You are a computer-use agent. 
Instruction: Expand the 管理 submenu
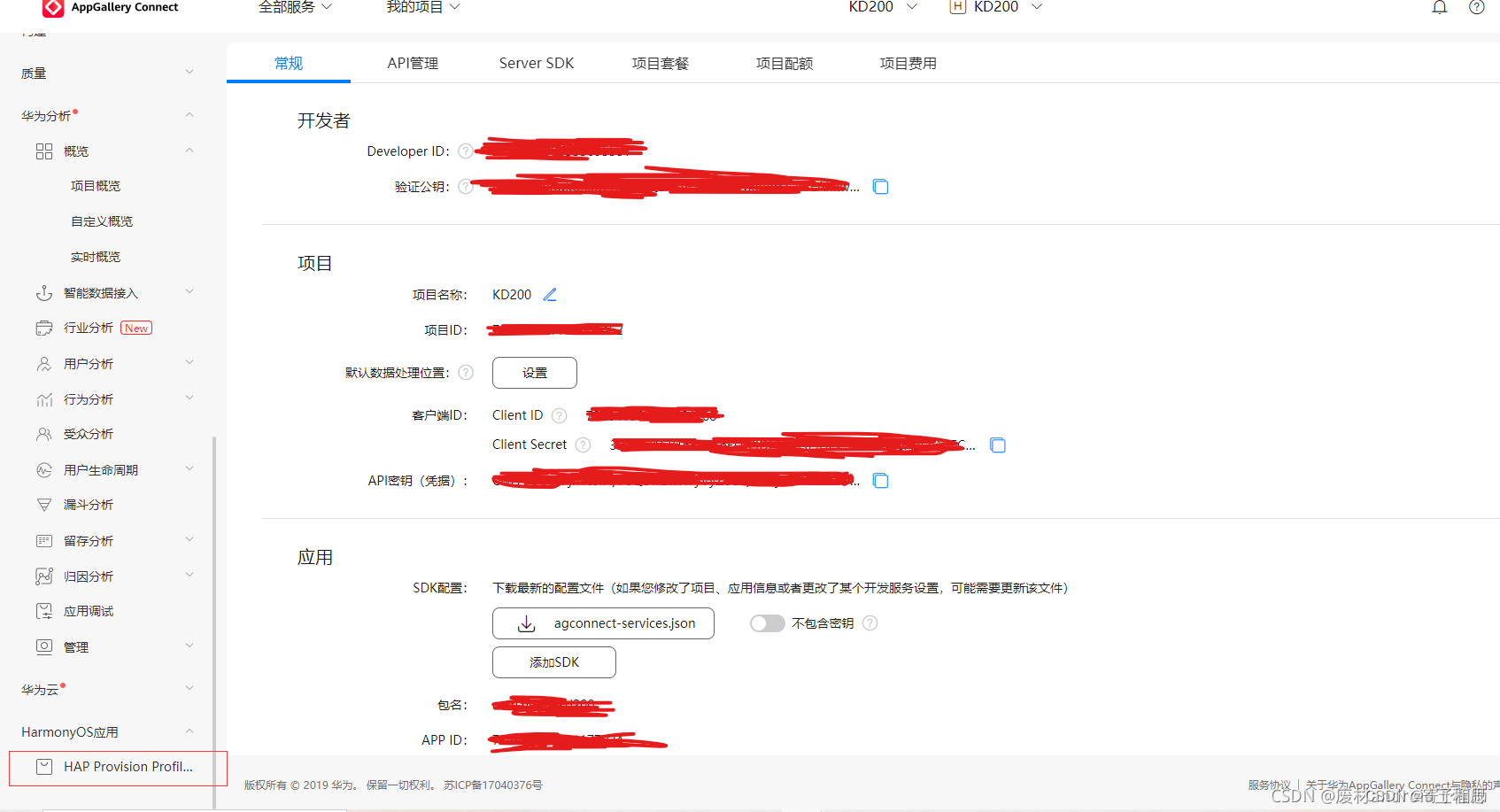point(189,646)
